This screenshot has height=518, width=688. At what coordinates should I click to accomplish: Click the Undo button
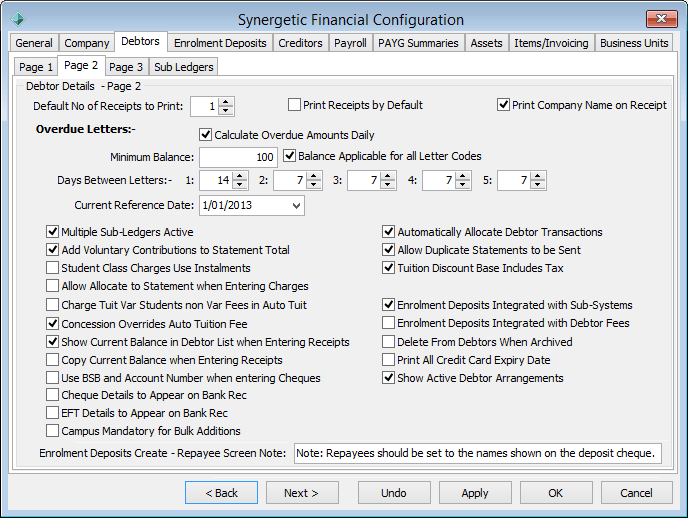coord(394,493)
